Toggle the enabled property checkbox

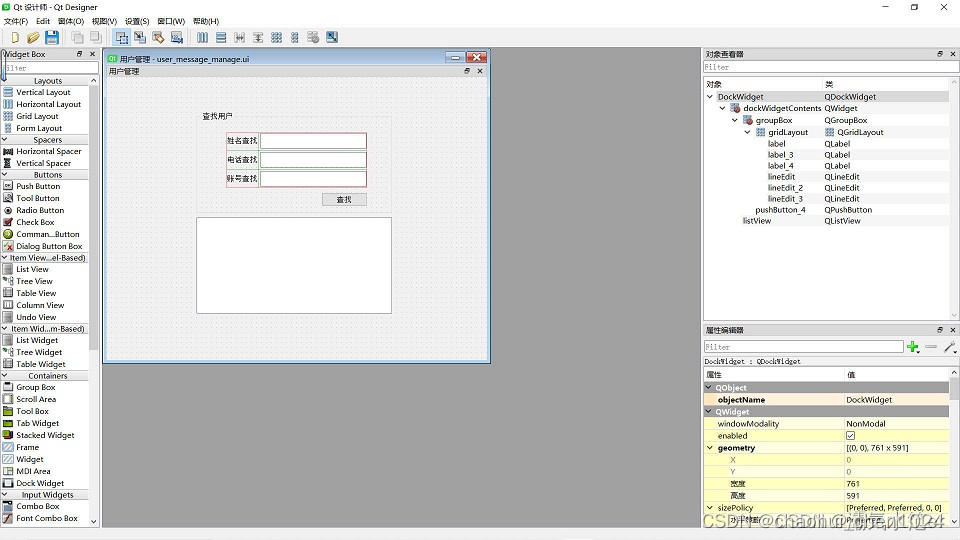tap(850, 436)
